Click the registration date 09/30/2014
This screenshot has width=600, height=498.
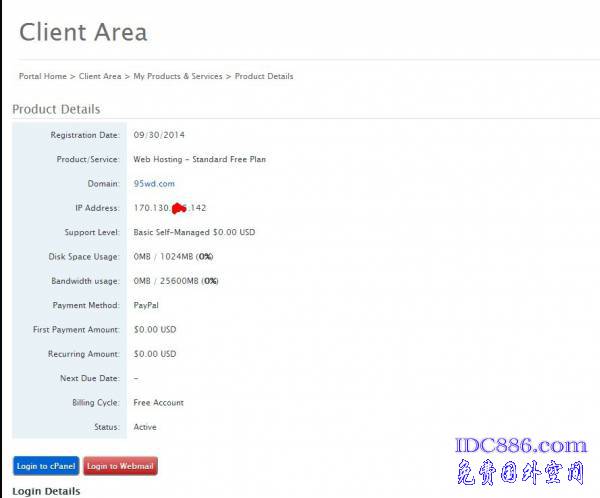[159, 134]
